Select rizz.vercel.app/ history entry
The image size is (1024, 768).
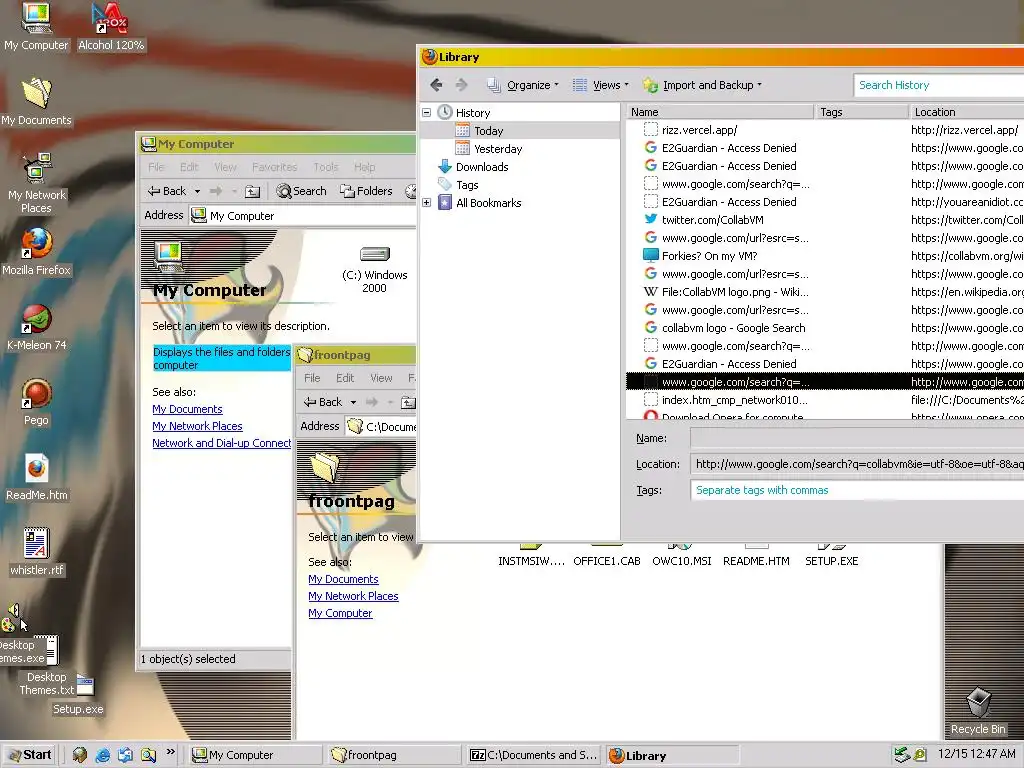tap(825, 130)
